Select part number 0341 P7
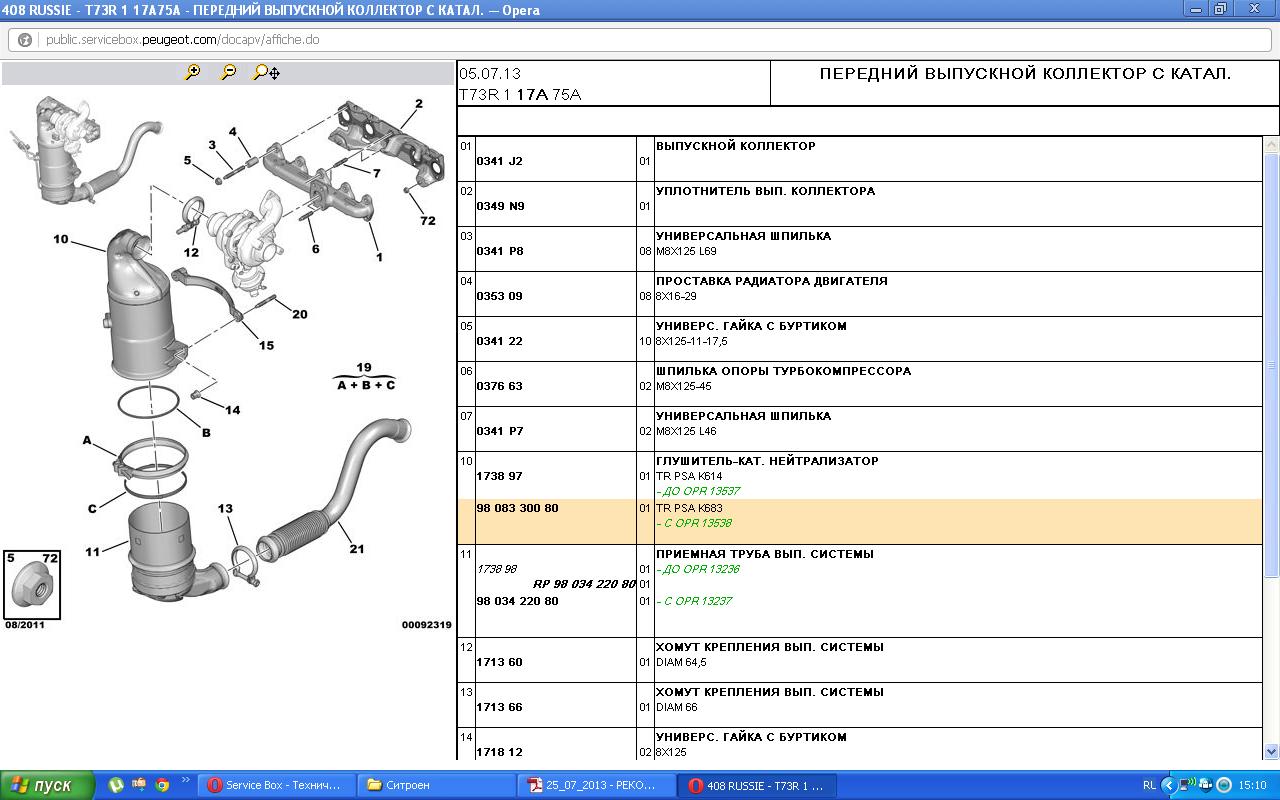 click(499, 431)
